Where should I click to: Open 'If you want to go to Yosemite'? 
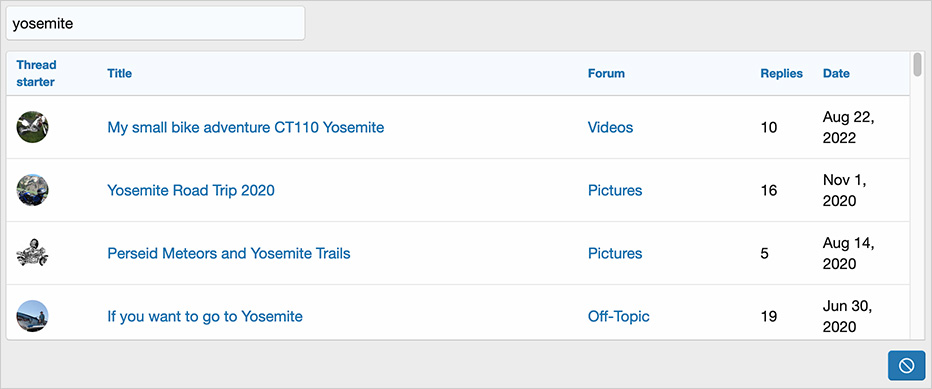[205, 316]
